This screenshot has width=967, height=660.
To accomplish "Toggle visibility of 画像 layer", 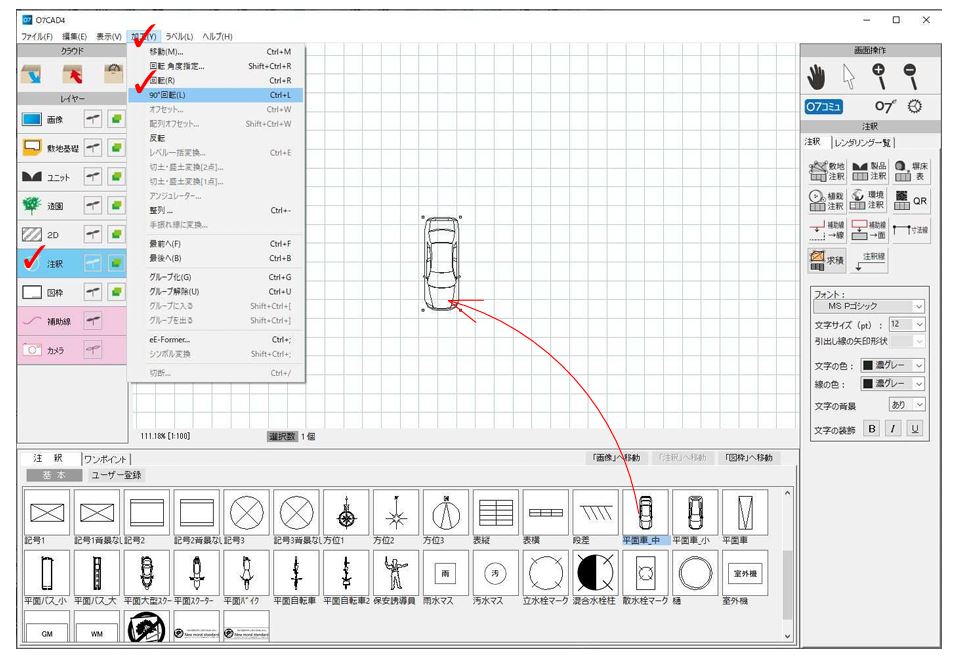I will 93,119.
